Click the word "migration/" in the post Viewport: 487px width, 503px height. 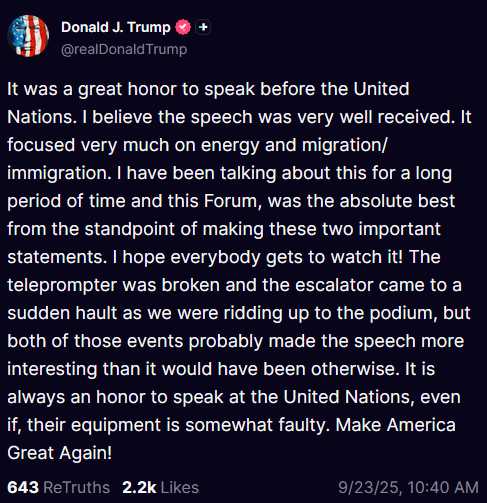coord(345,146)
